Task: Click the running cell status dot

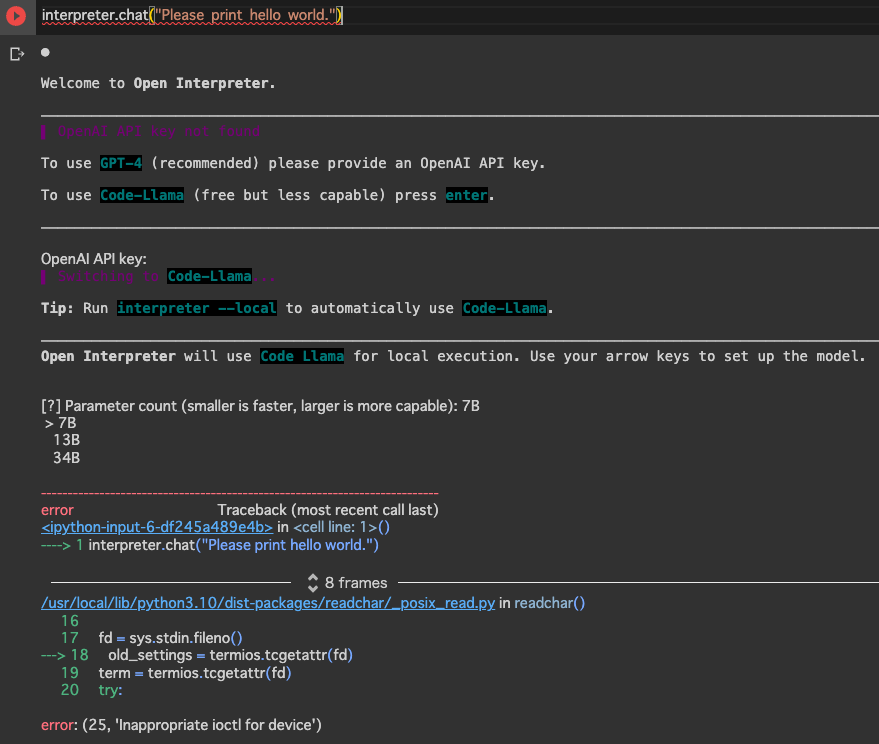Action: pyautogui.click(x=43, y=51)
